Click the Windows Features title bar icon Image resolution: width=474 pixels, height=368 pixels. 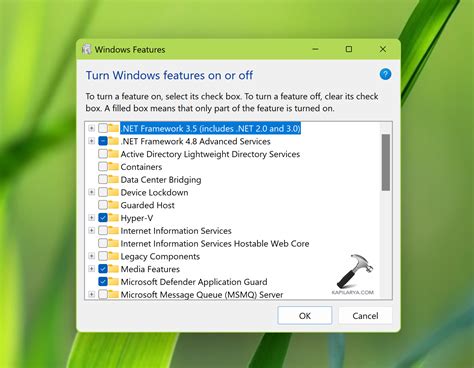pyautogui.click(x=87, y=49)
